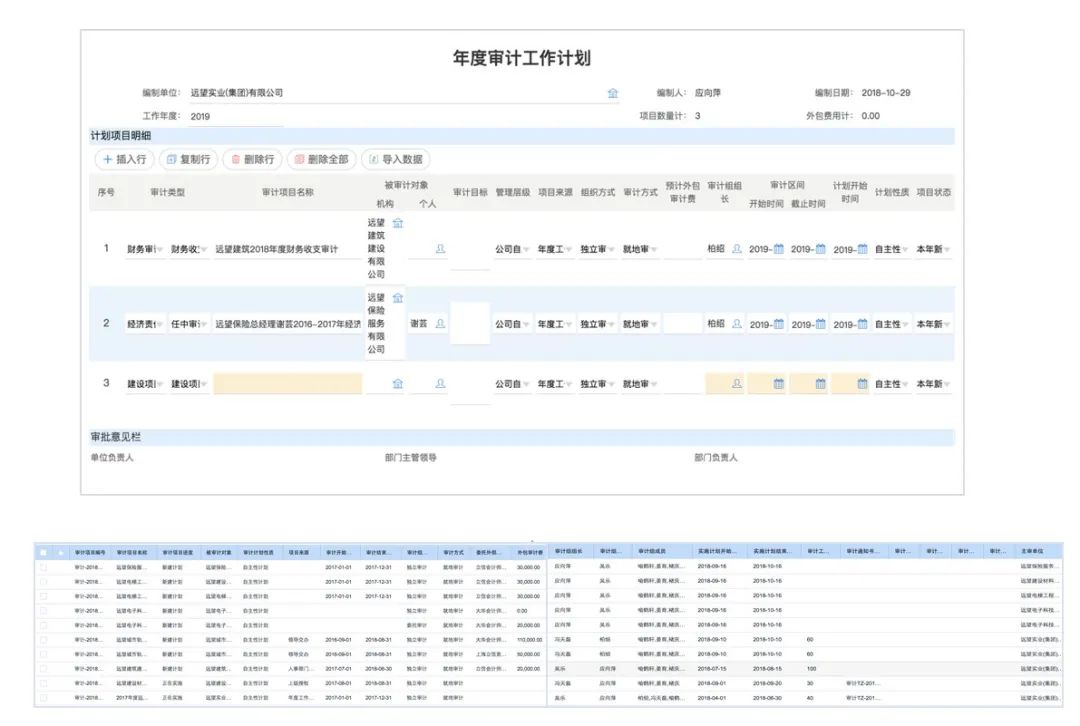Click the 审计目标 field in row 2
1080x726 pixels.
[470, 324]
